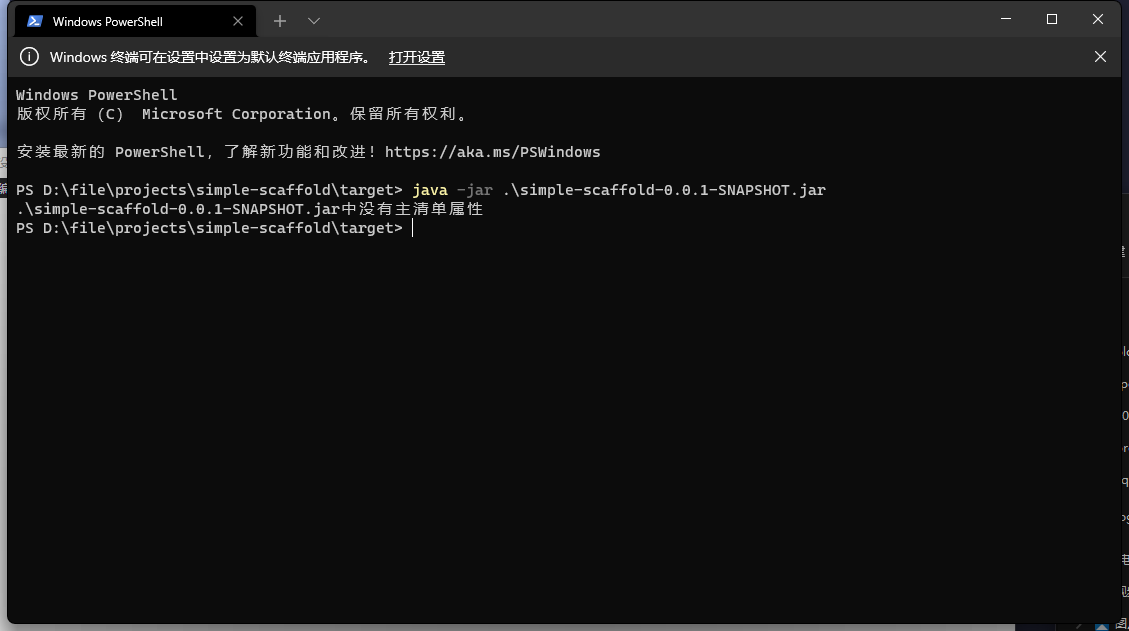Click the java -jar command text
1129x631 pixels.
(x=450, y=189)
